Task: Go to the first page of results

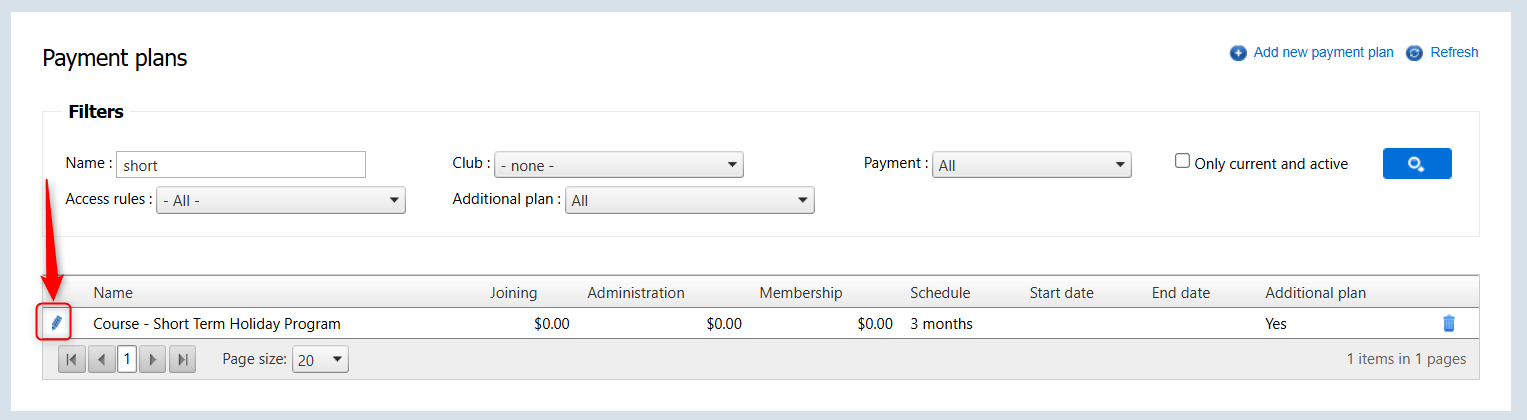Action: click(72, 360)
